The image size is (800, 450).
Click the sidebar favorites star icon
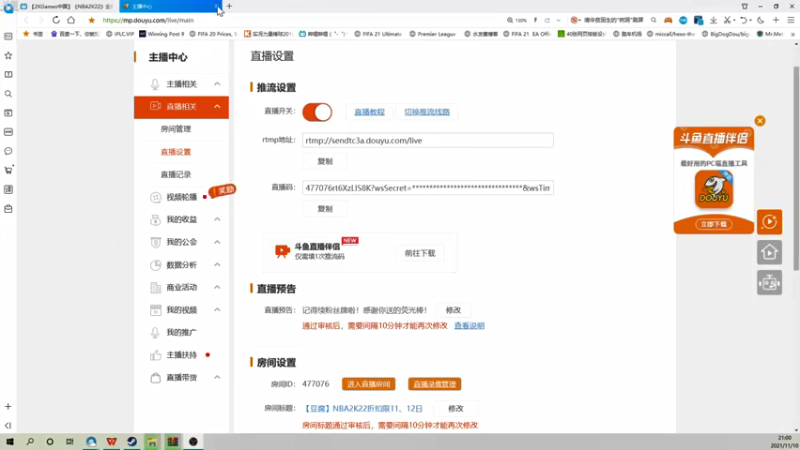pyautogui.click(x=8, y=55)
